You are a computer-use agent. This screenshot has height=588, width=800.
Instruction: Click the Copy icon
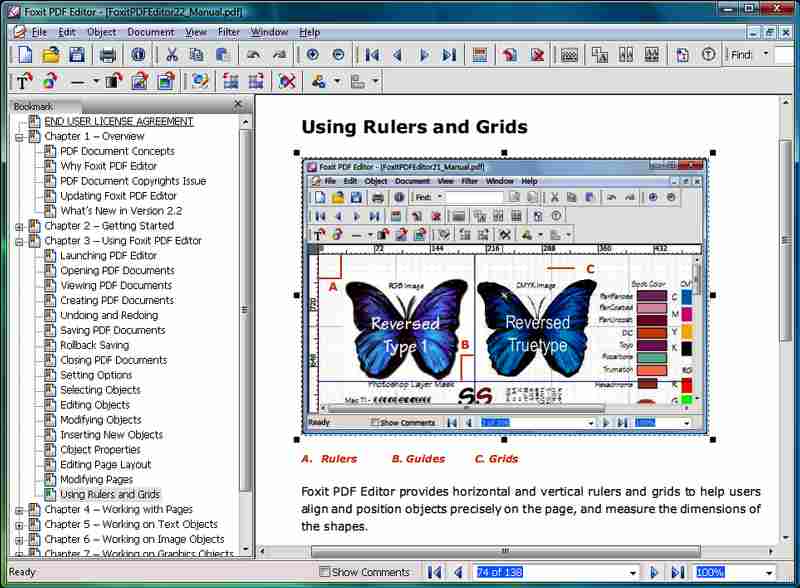[196, 55]
